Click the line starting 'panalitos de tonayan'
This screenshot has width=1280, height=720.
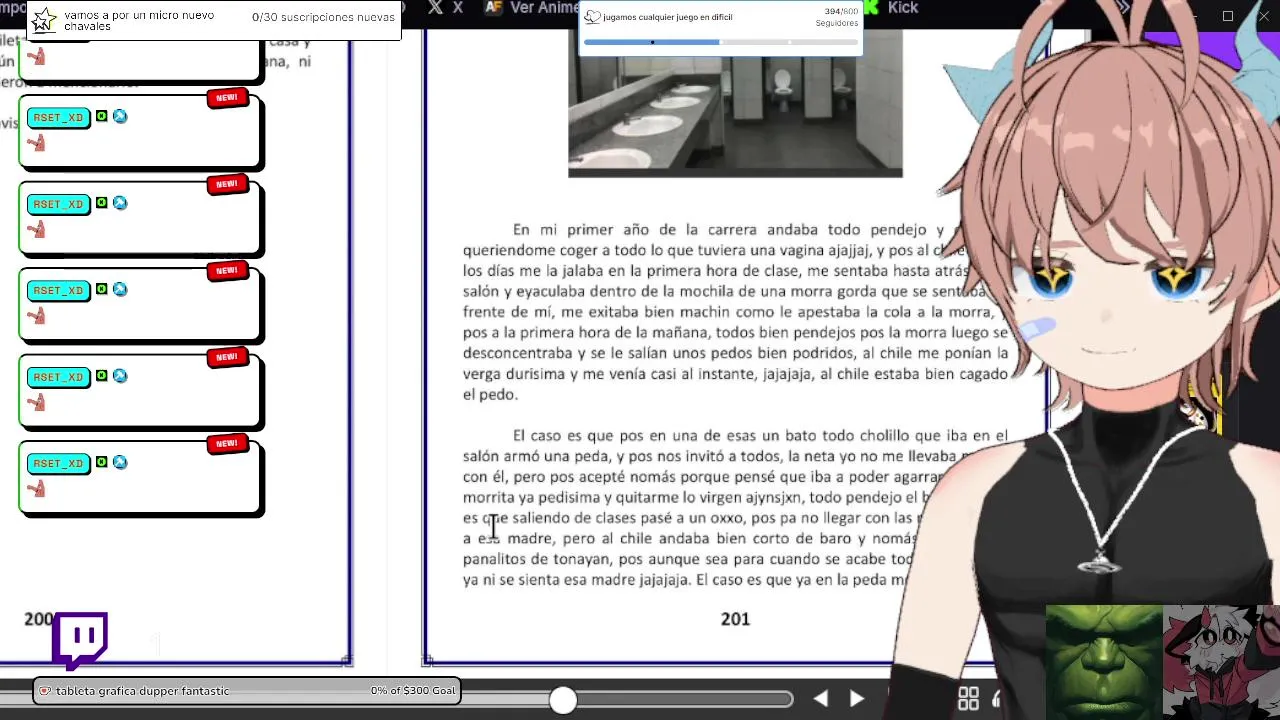click(688, 559)
